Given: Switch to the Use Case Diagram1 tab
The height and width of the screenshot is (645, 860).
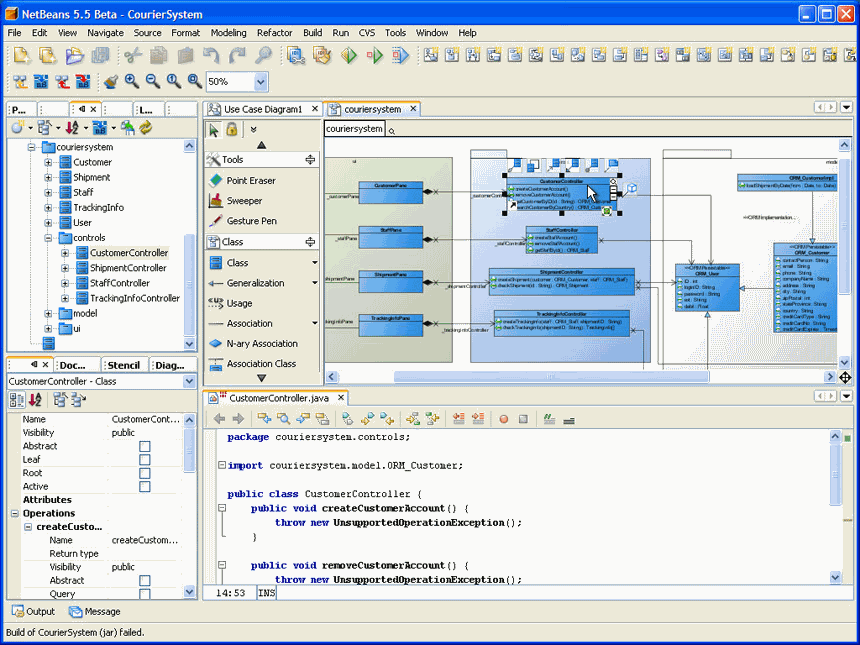Looking at the screenshot, I should (263, 109).
